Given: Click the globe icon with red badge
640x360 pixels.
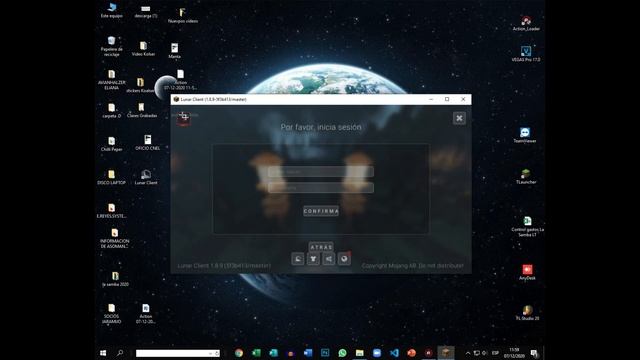Looking at the screenshot, I should point(344,259).
